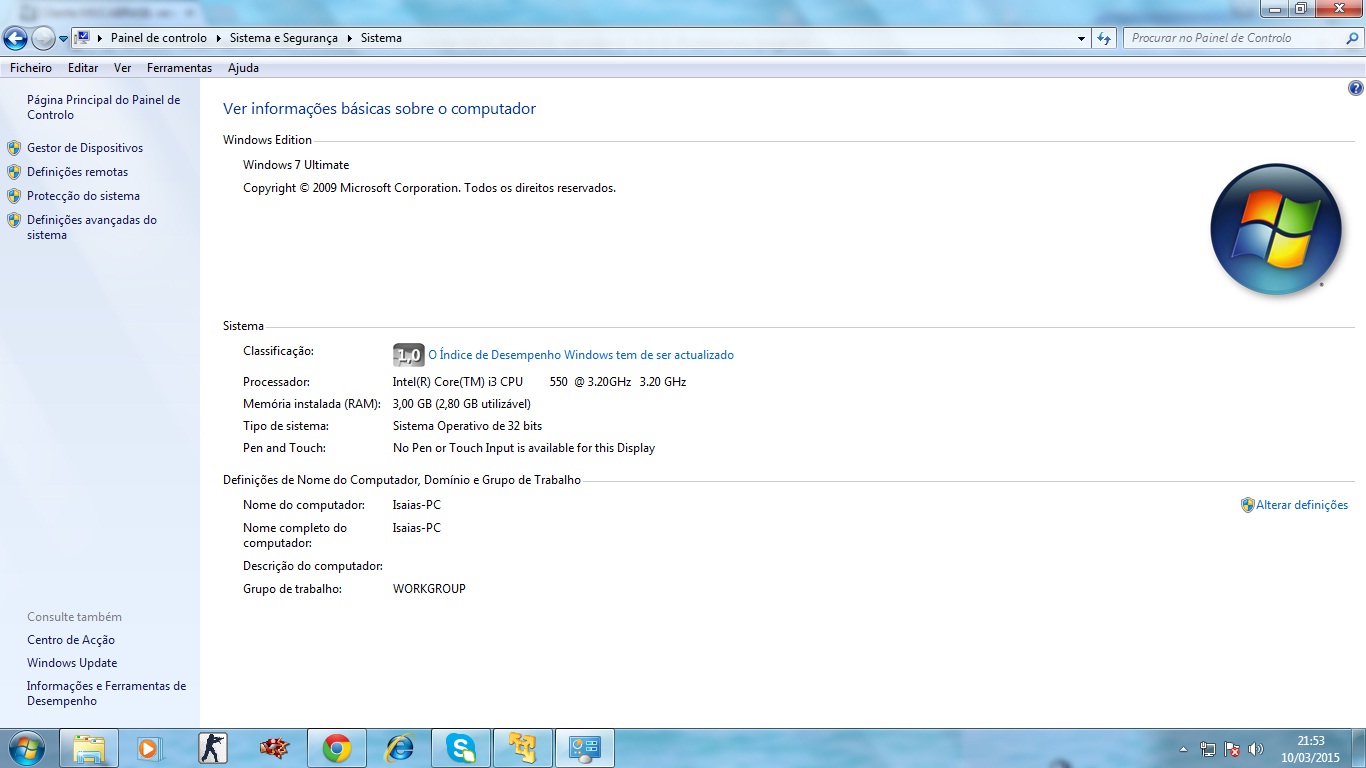1366x768 pixels.
Task: Show hidden system tray icons arrow
Action: point(1184,749)
